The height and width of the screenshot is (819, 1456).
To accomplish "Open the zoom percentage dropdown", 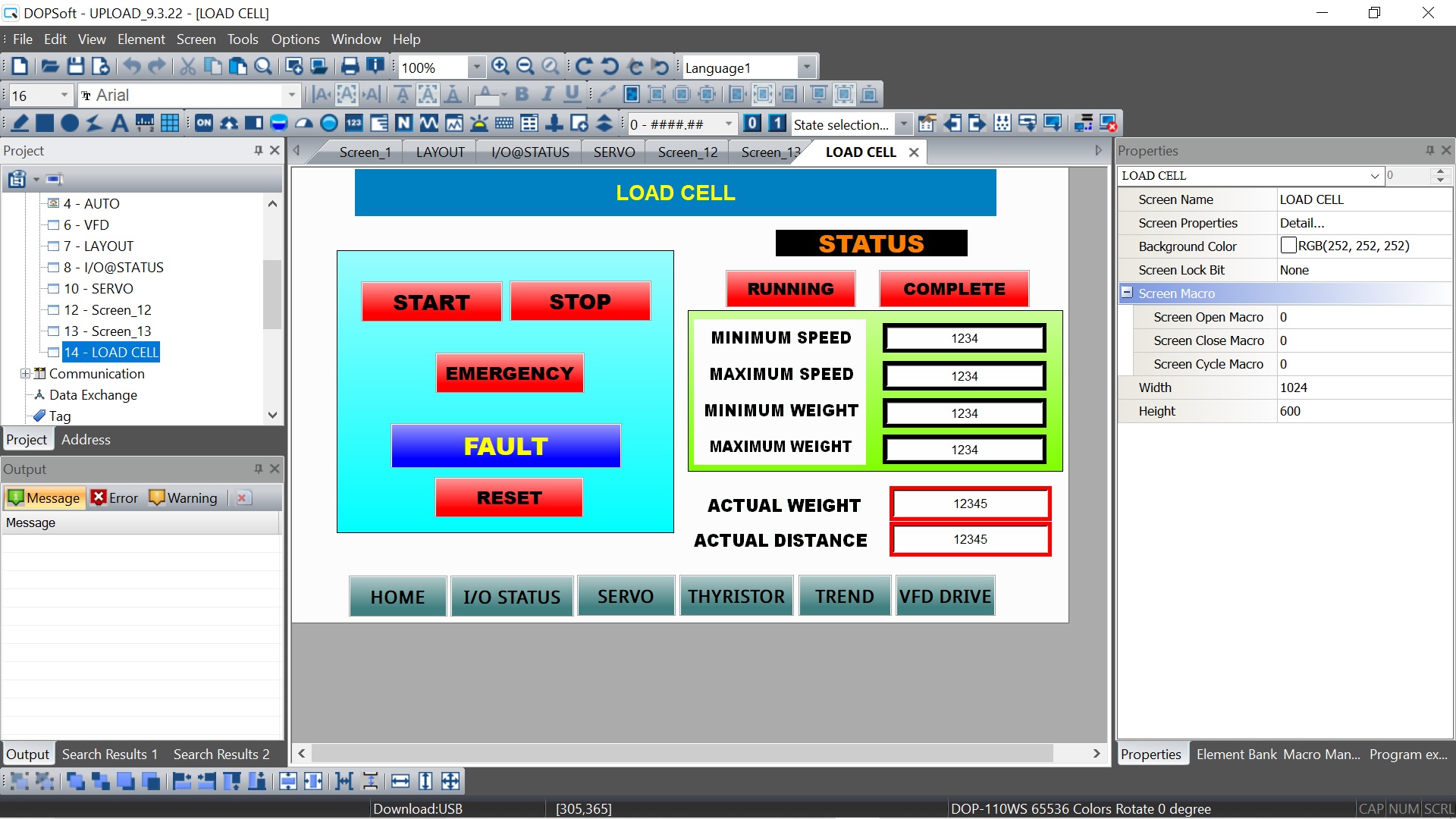I will coord(476,67).
